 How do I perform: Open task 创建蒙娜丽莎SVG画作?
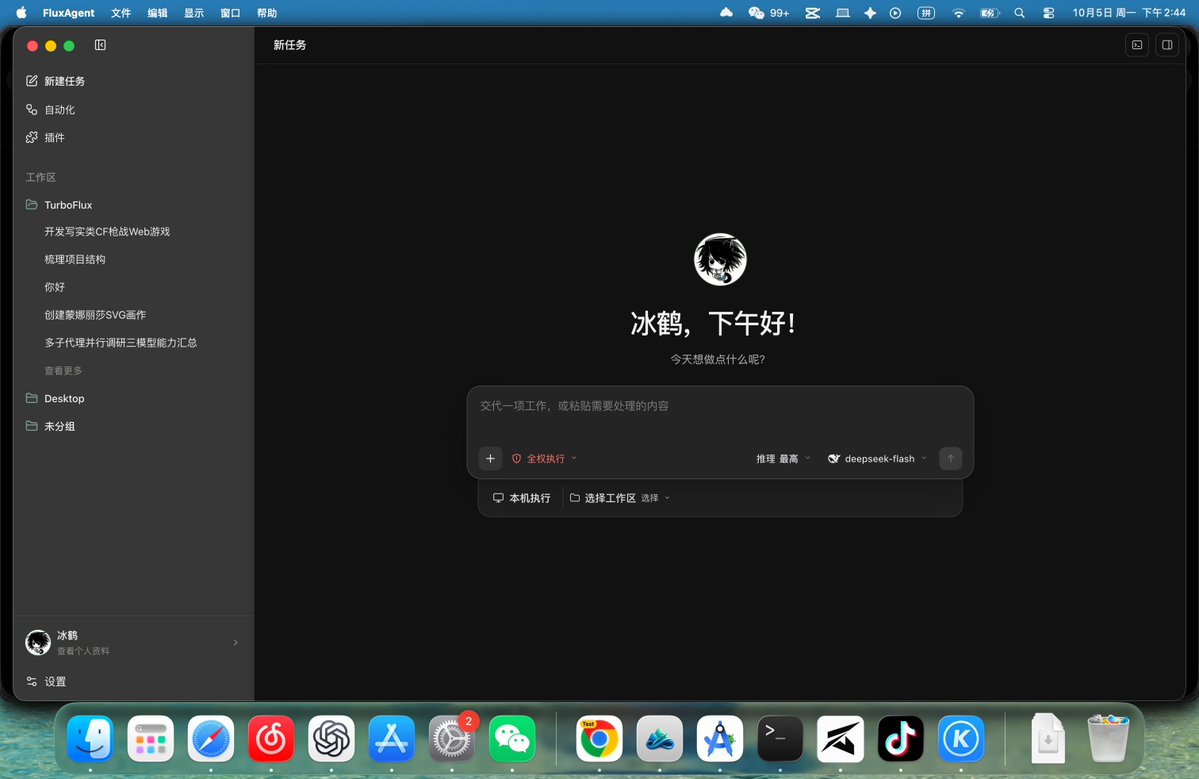click(x=95, y=315)
